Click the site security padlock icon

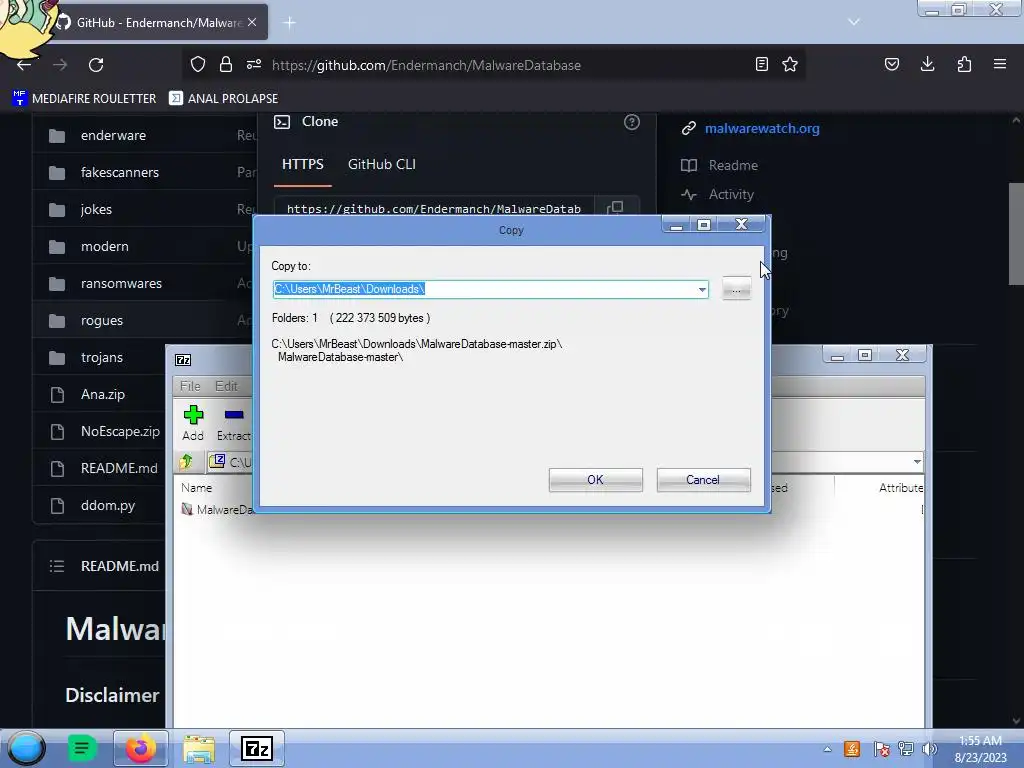point(226,64)
